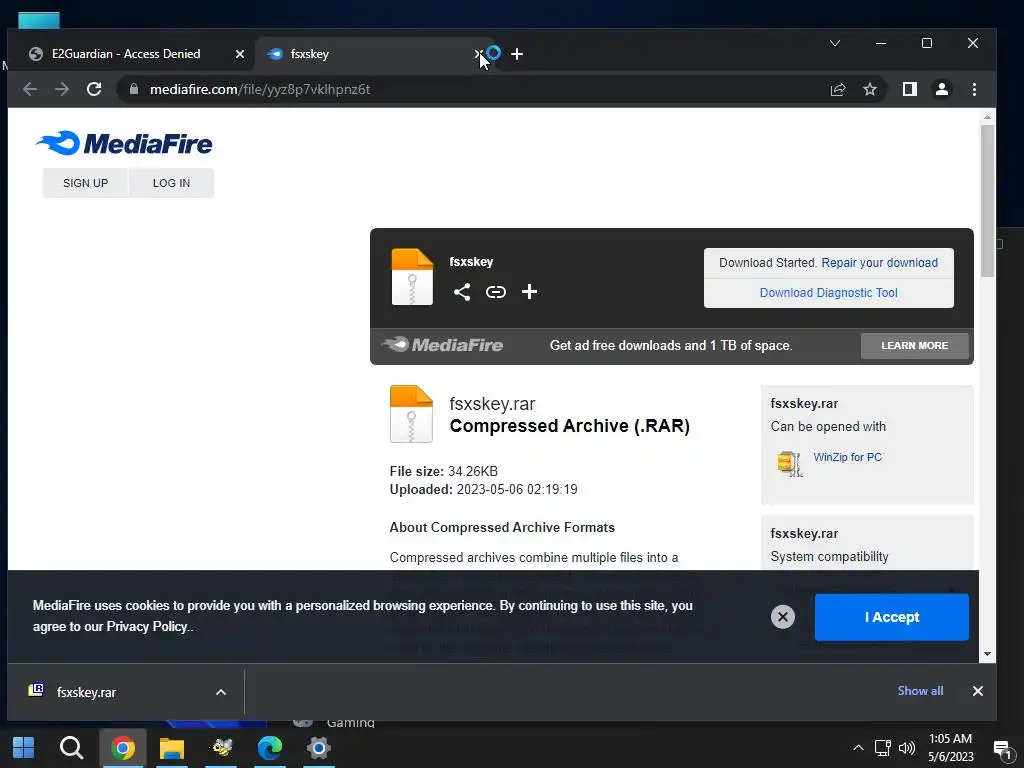This screenshot has height=768, width=1024.
Task: Open Settings gear in taskbar
Action: 319,748
